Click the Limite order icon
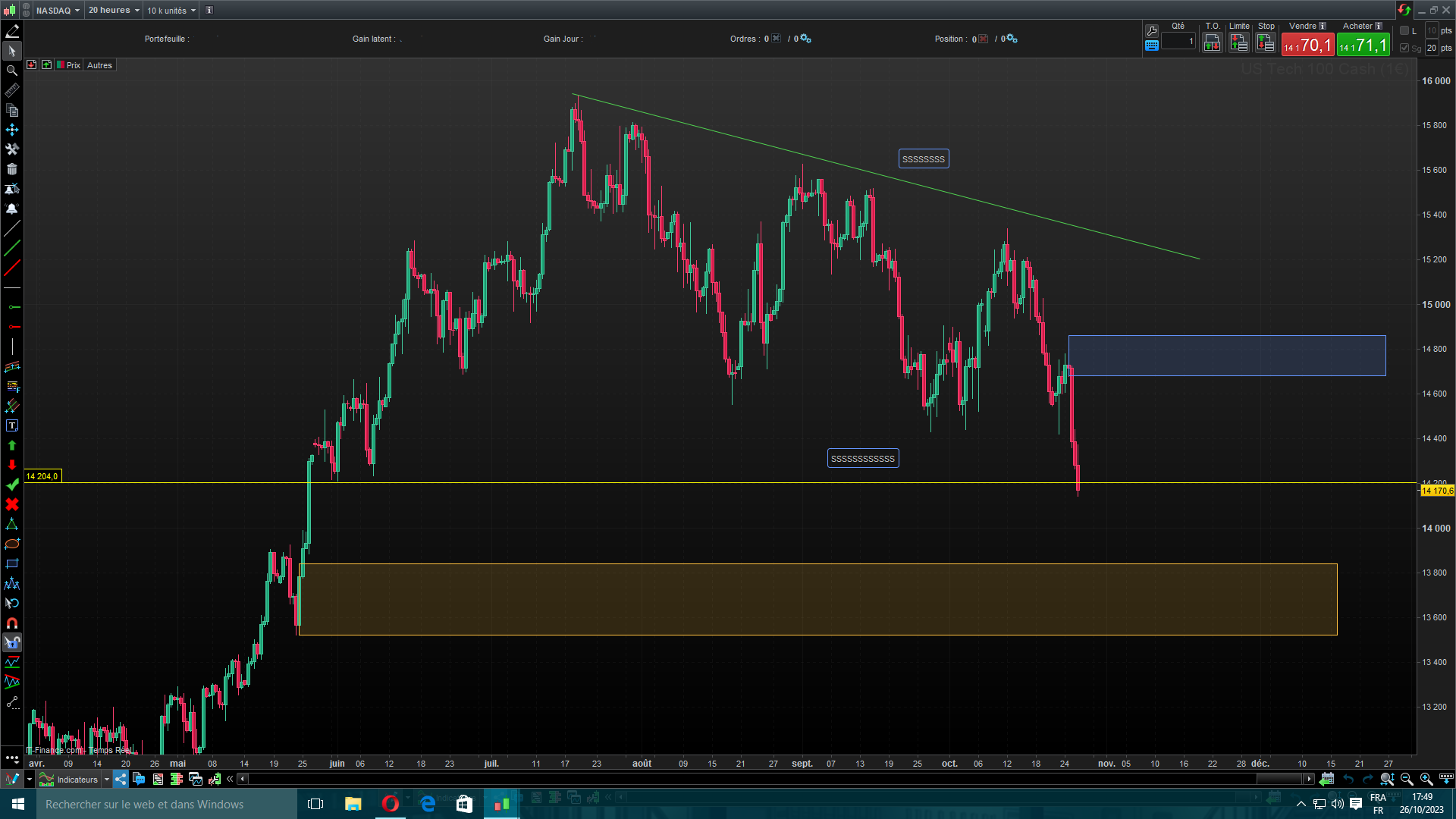The image size is (1456, 819). coord(1238,43)
